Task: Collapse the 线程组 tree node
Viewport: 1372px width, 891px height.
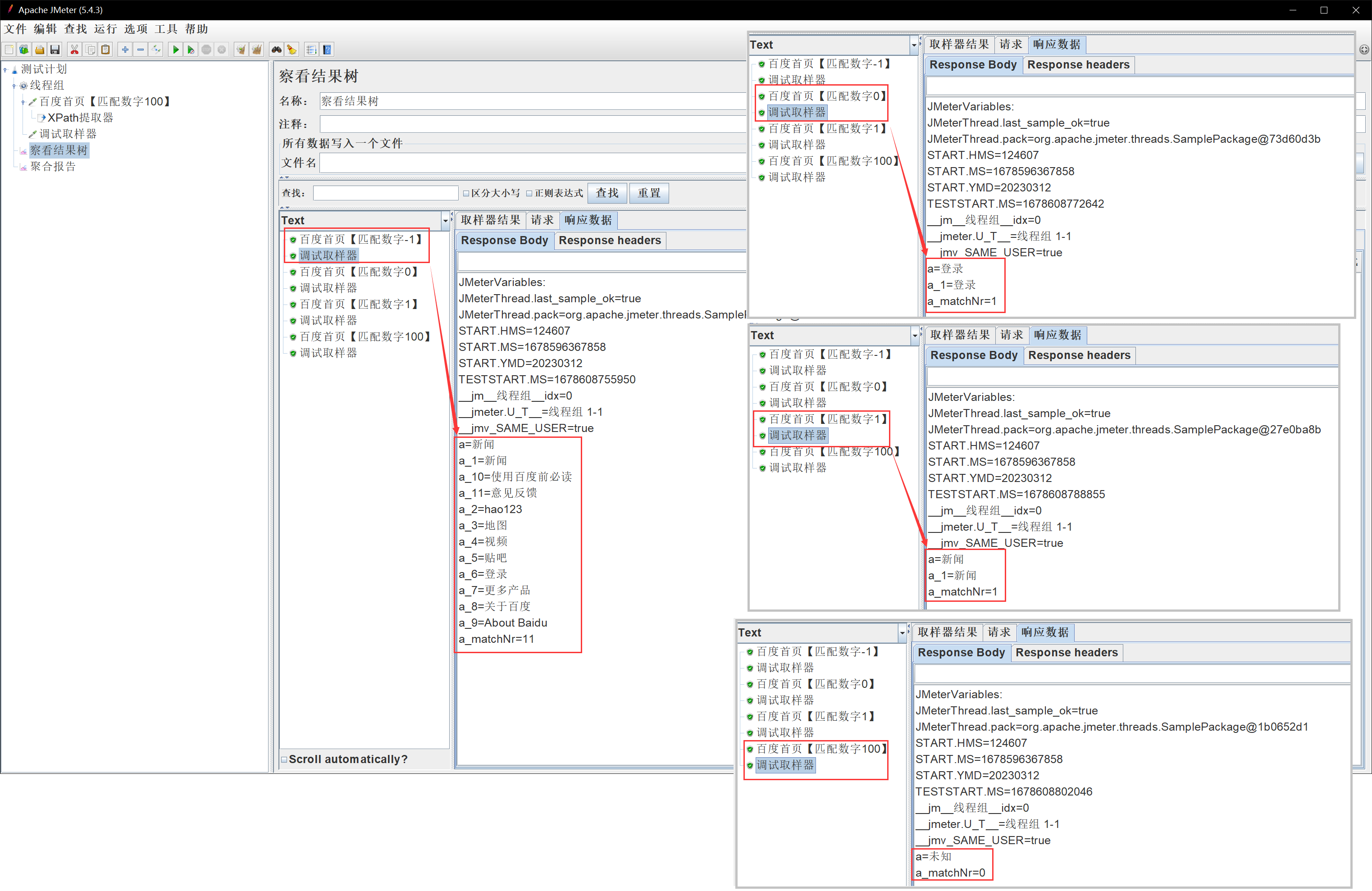Action: click(14, 86)
